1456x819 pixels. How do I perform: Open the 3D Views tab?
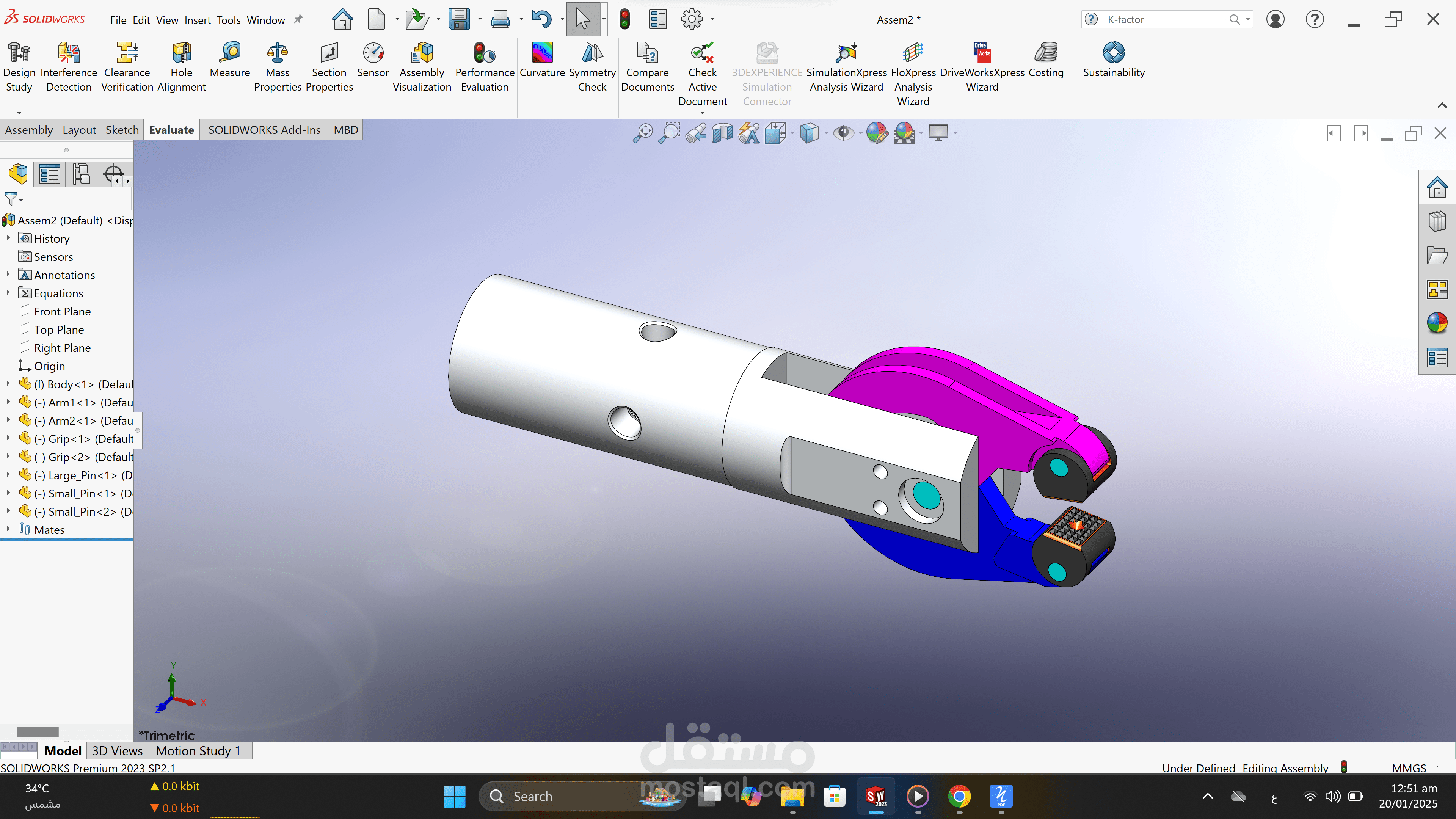[118, 751]
